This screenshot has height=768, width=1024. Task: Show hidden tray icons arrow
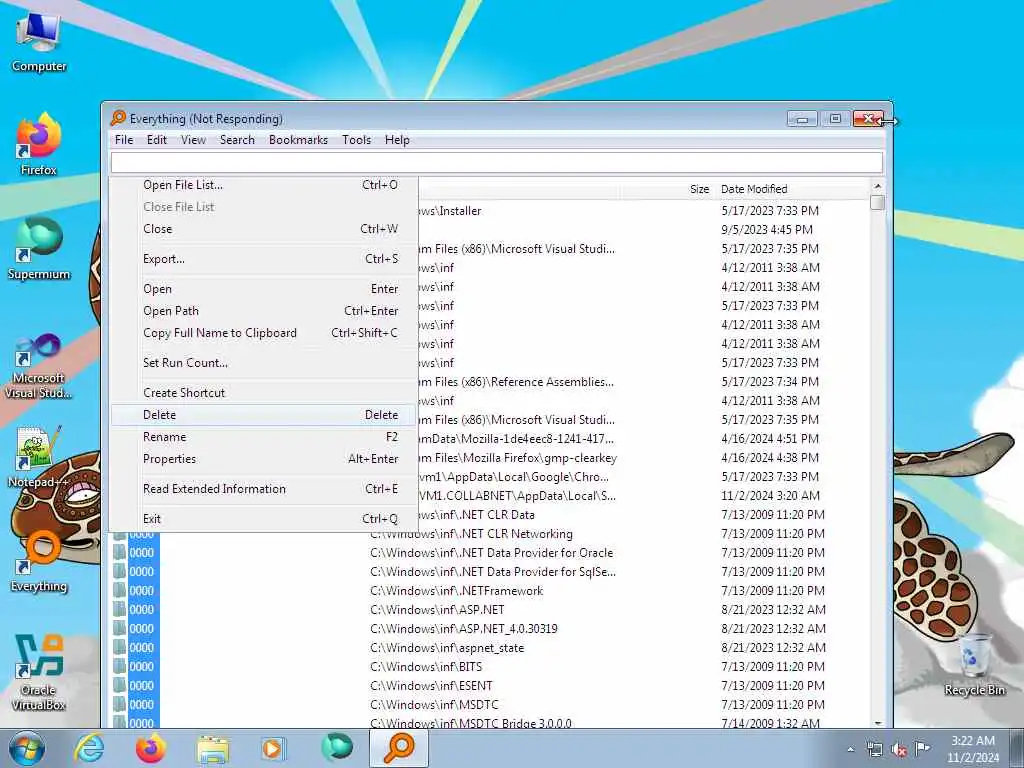click(x=850, y=749)
